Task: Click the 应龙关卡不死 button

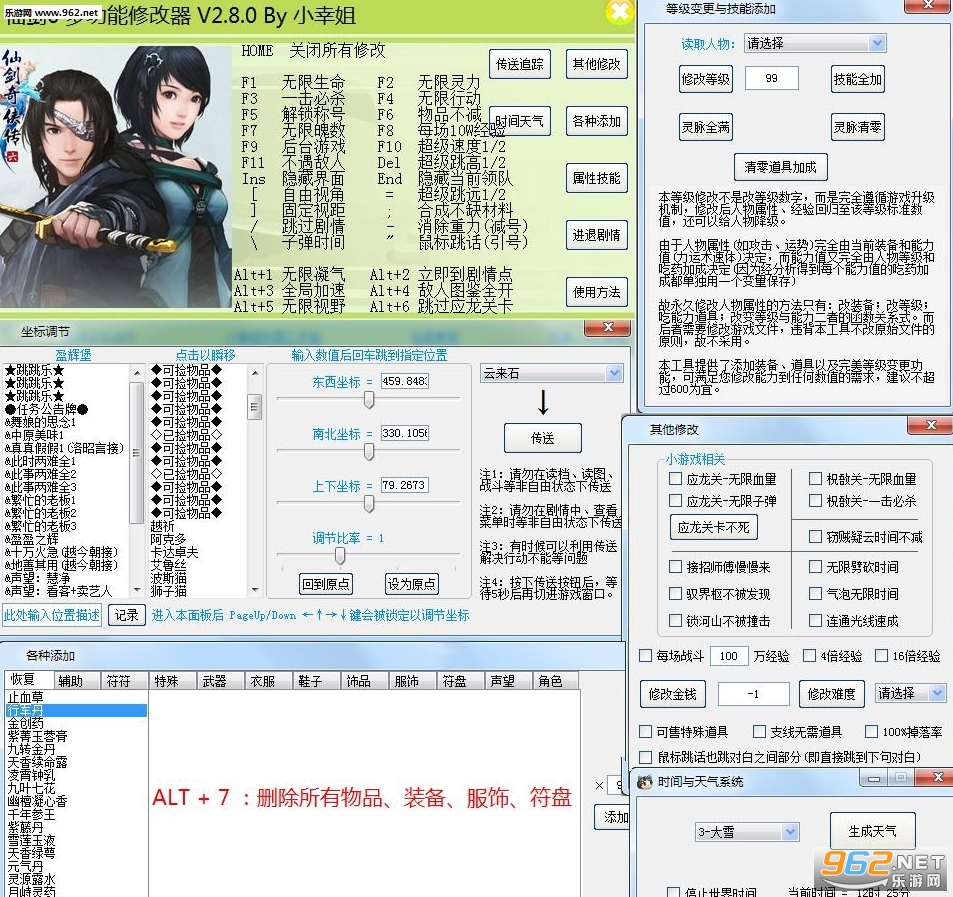Action: 714,527
